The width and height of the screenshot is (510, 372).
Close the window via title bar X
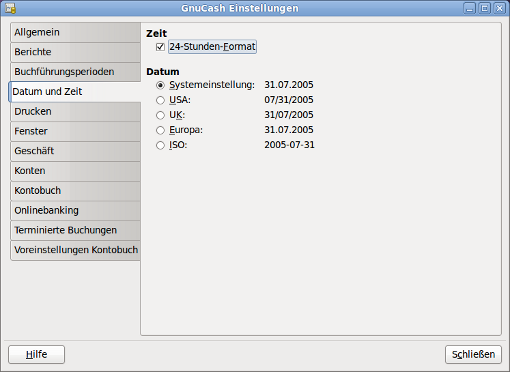499,8
